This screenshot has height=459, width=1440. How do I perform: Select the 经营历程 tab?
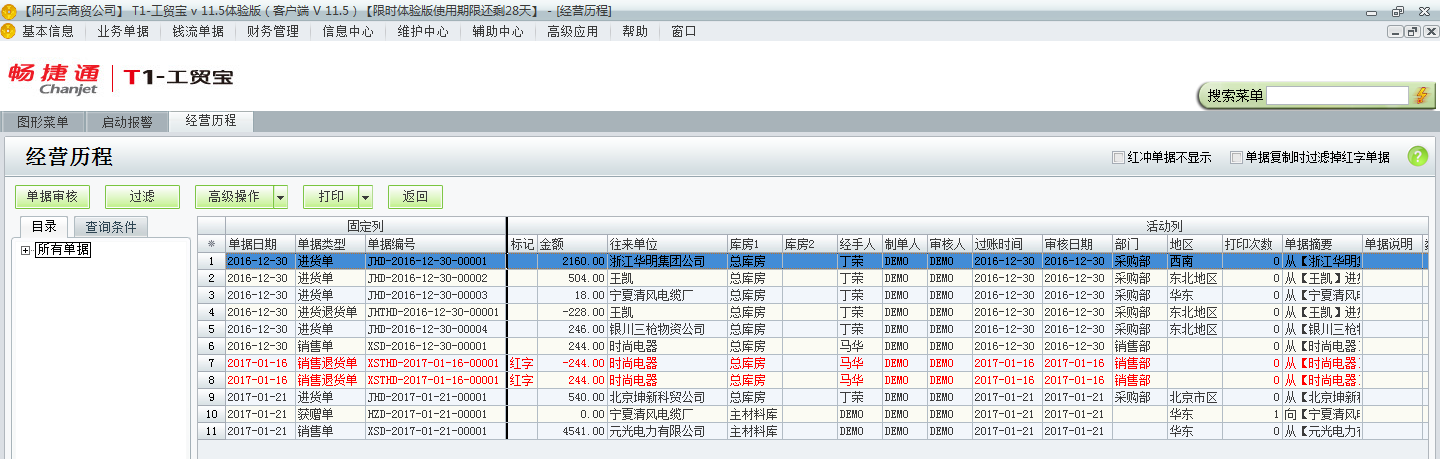(211, 121)
